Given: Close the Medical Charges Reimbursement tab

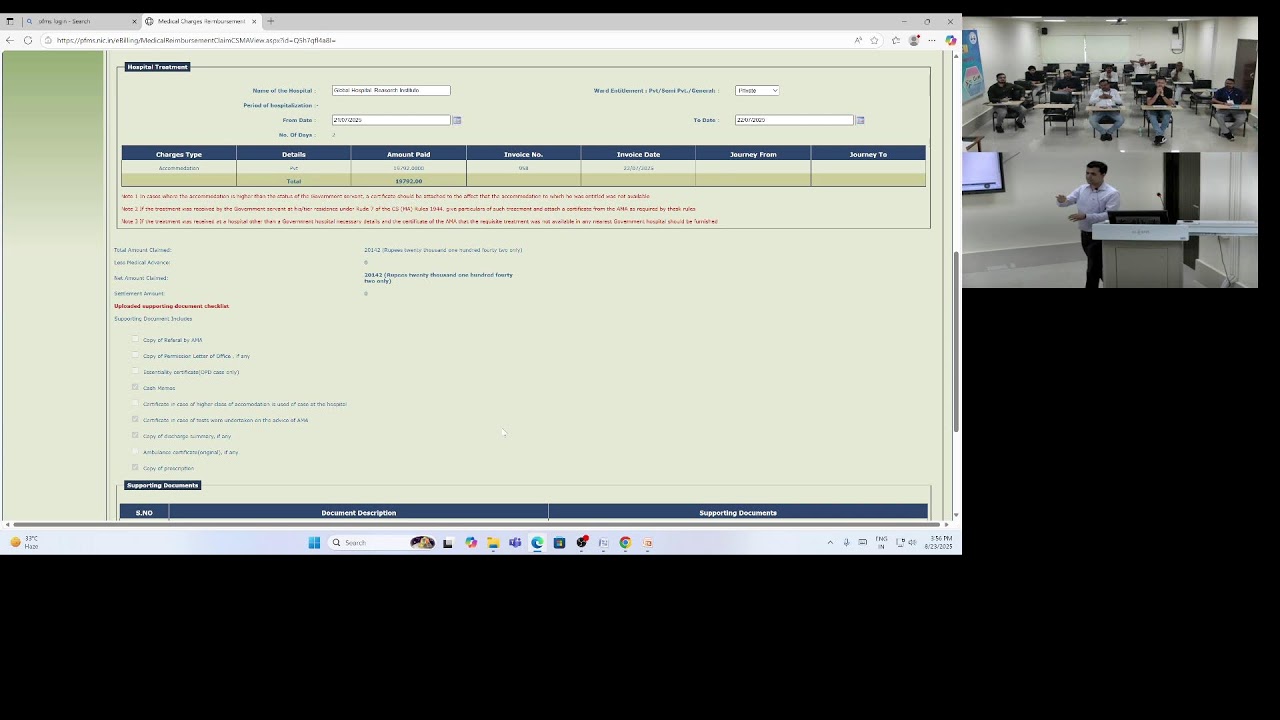Looking at the screenshot, I should 254,21.
